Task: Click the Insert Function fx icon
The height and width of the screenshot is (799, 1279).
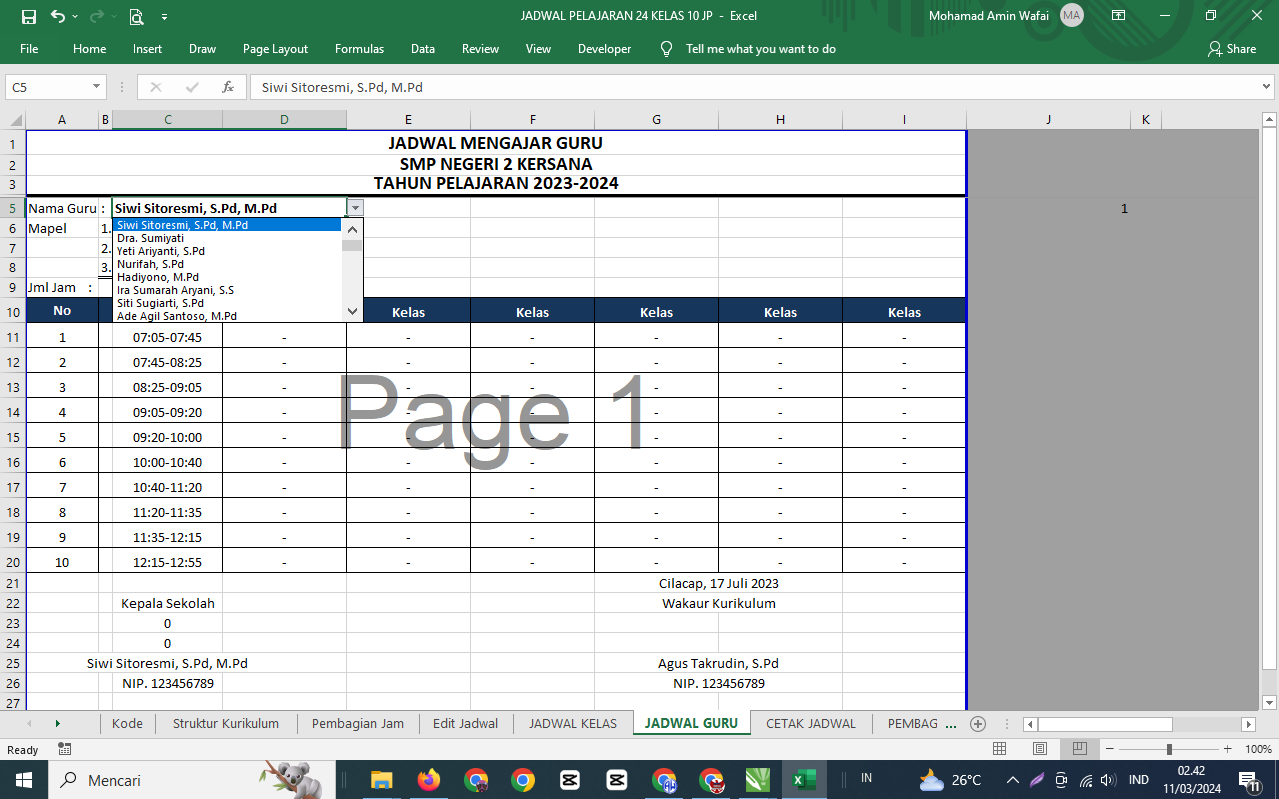Action: (228, 87)
